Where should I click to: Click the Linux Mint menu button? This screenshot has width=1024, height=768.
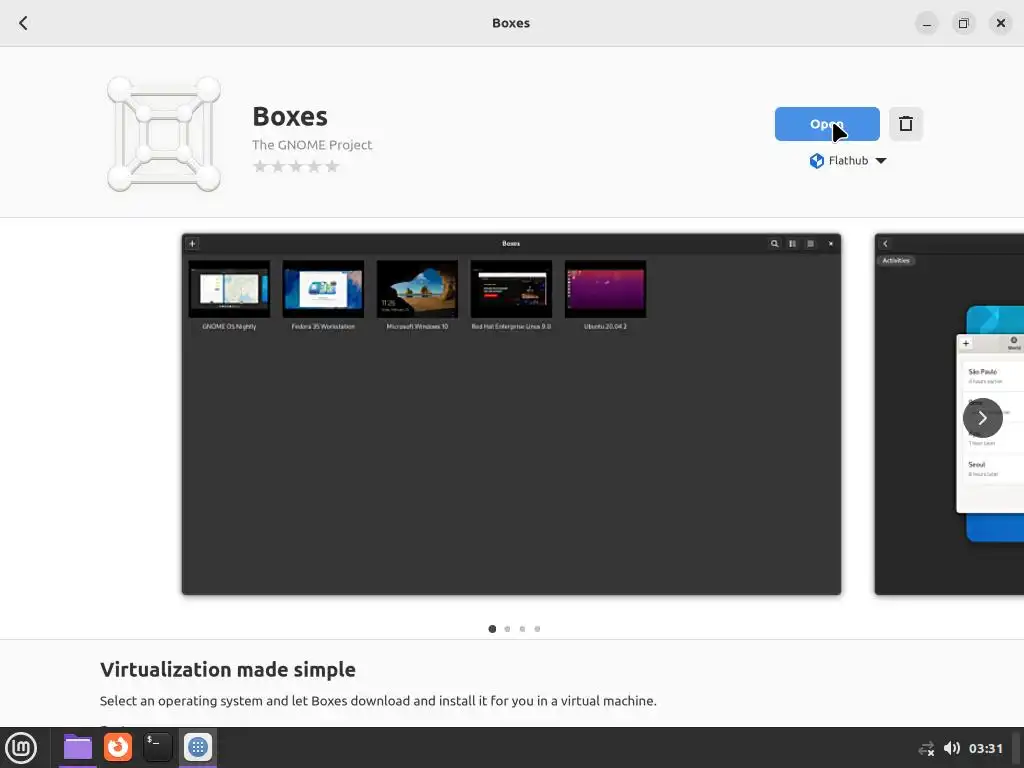tap(21, 748)
